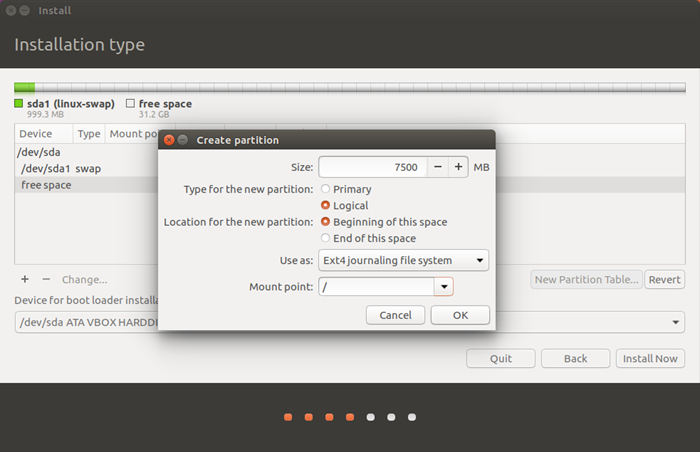Click the green sda1 legend color square
This screenshot has height=452, width=700.
[x=18, y=103]
